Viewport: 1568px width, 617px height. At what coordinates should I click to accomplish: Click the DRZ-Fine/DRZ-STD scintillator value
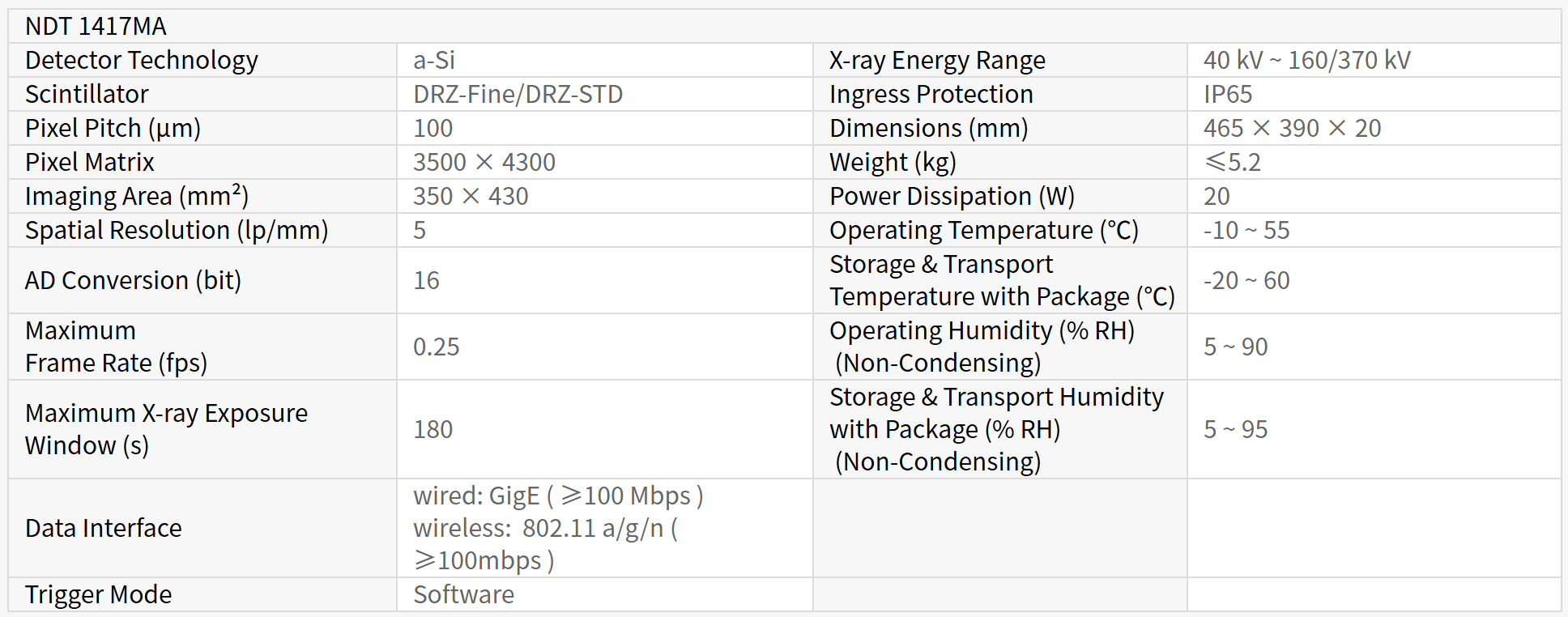click(518, 95)
